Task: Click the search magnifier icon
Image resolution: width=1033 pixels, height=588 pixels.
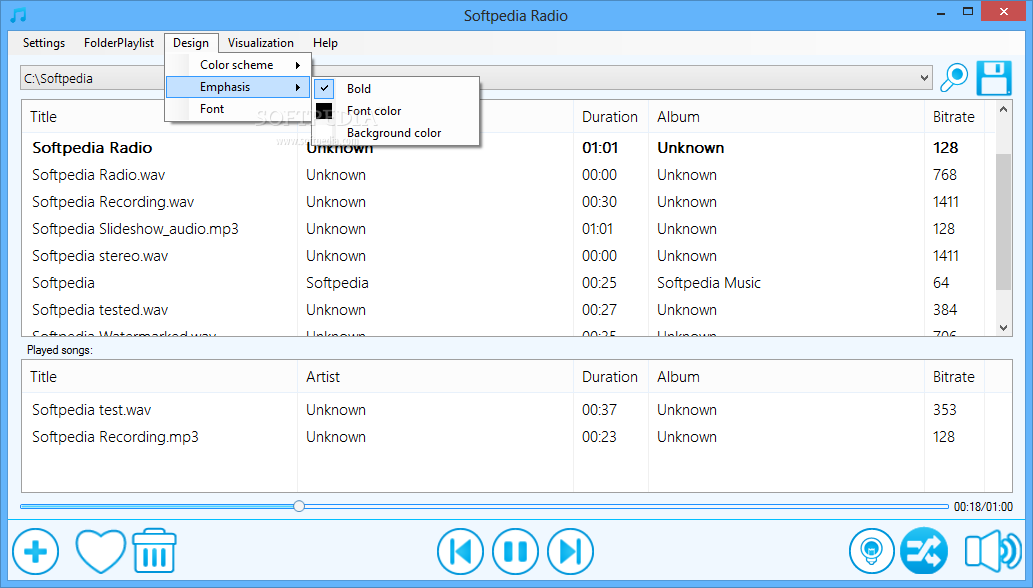Action: pos(953,78)
